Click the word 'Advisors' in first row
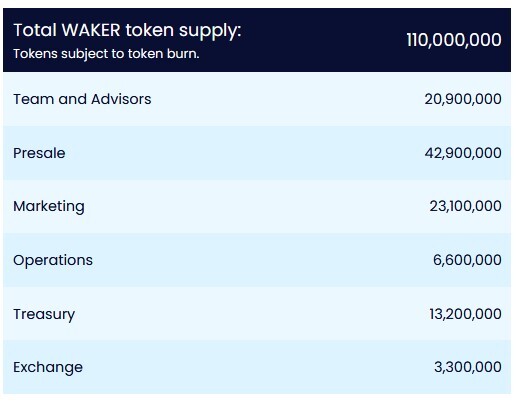The height and width of the screenshot is (403, 521). point(121,99)
